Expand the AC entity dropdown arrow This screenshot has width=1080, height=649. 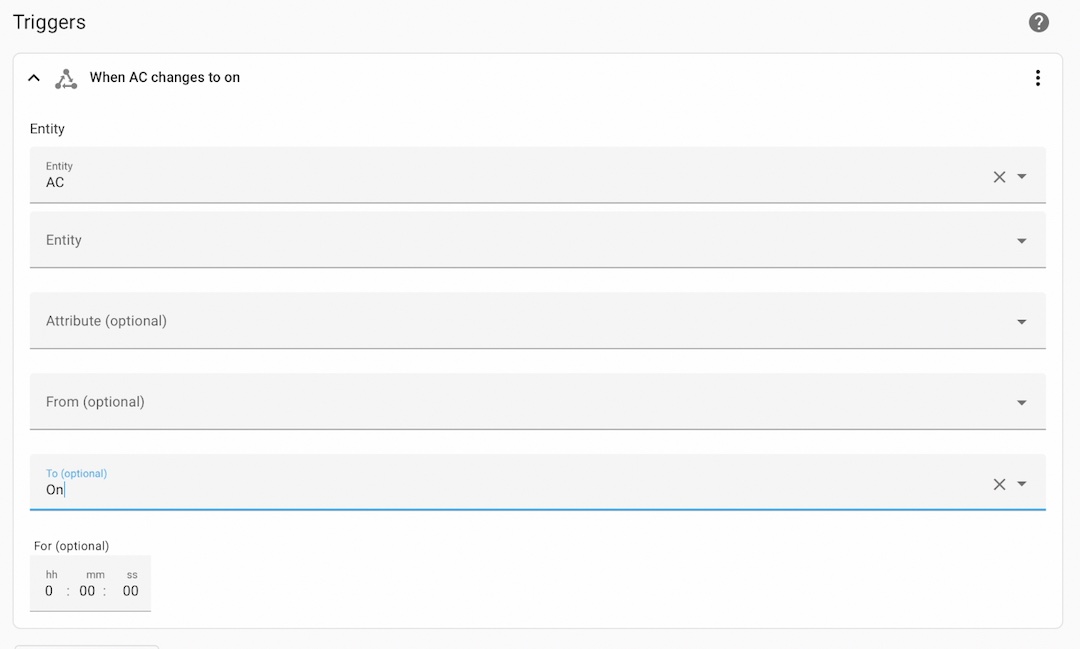(1021, 176)
